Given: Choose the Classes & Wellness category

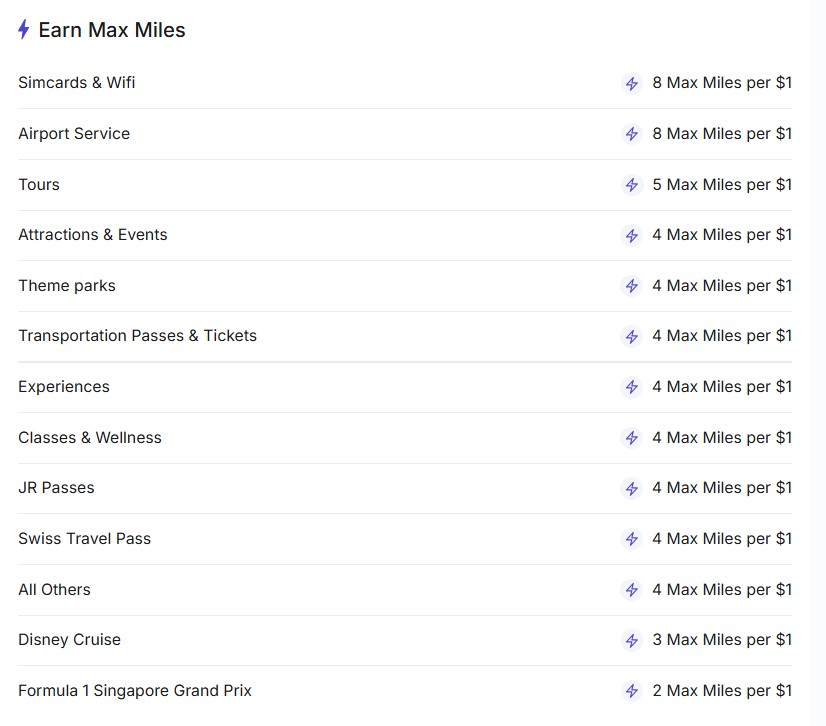Looking at the screenshot, I should tap(90, 438).
